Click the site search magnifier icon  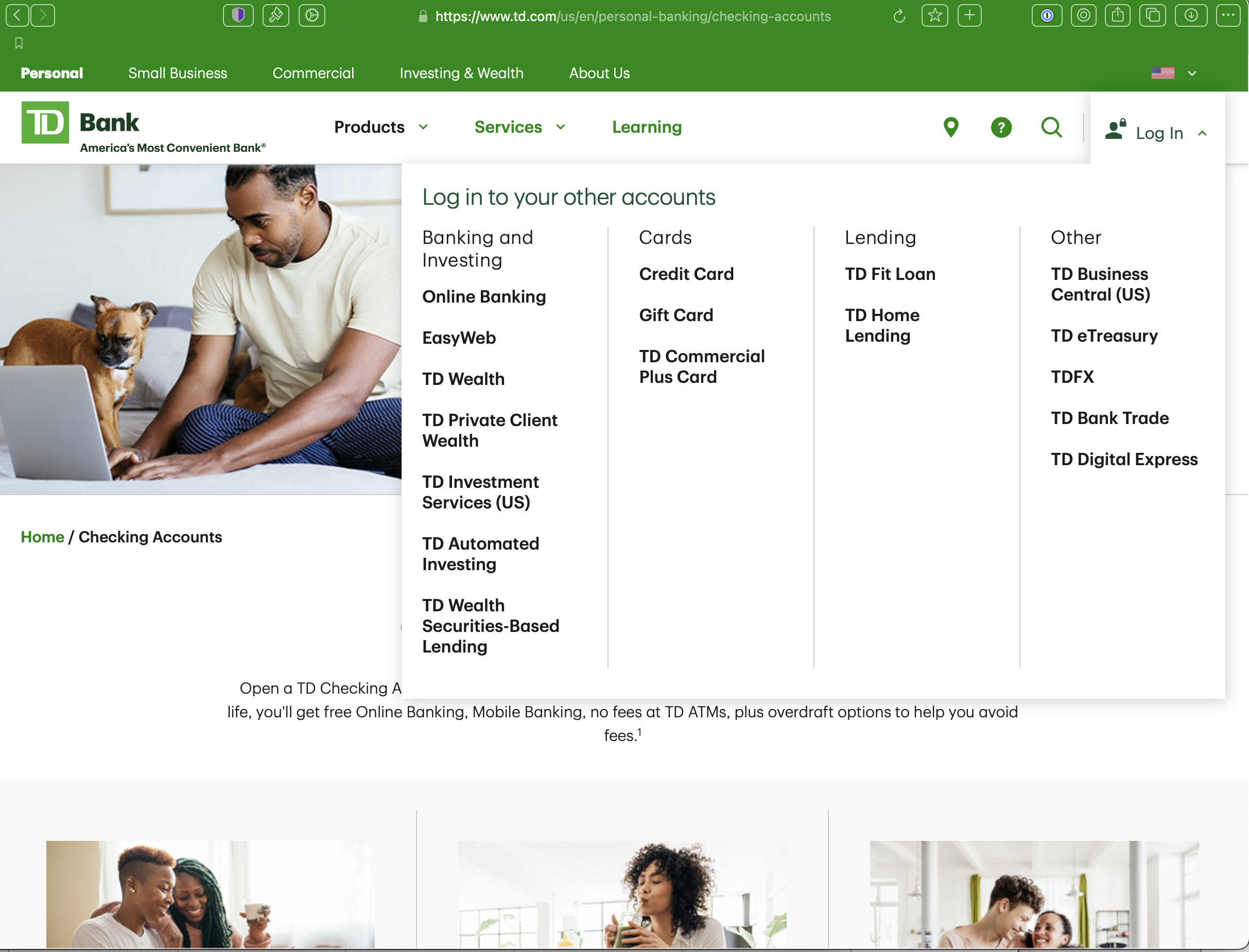tap(1051, 128)
